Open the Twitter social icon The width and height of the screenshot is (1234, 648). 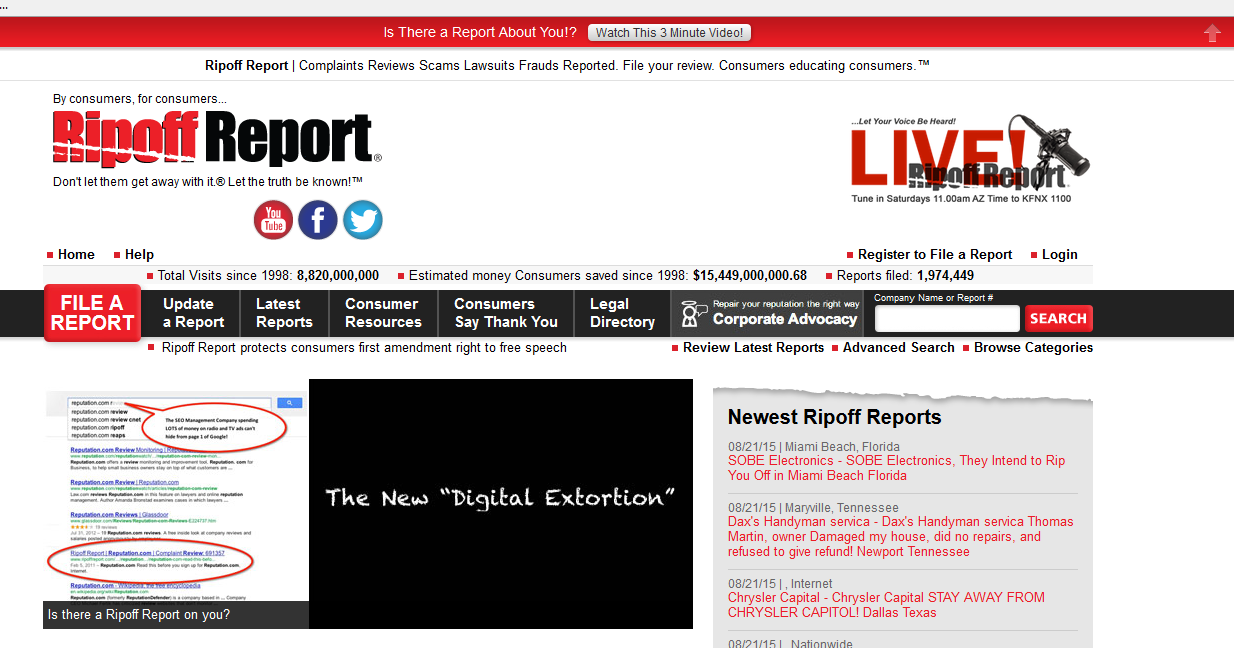point(363,220)
